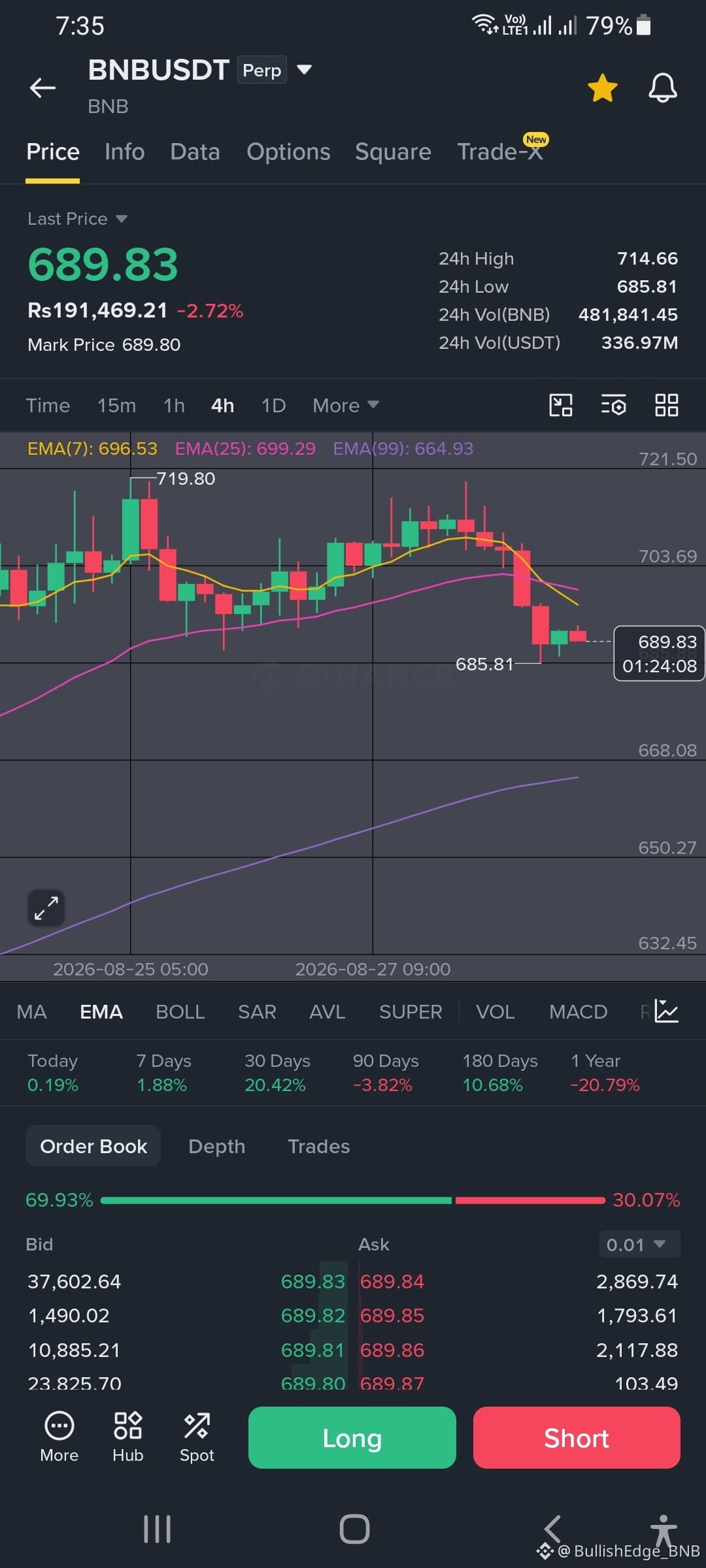Open the chart layout grid icon
This screenshot has height=1568, width=706.
click(x=666, y=405)
